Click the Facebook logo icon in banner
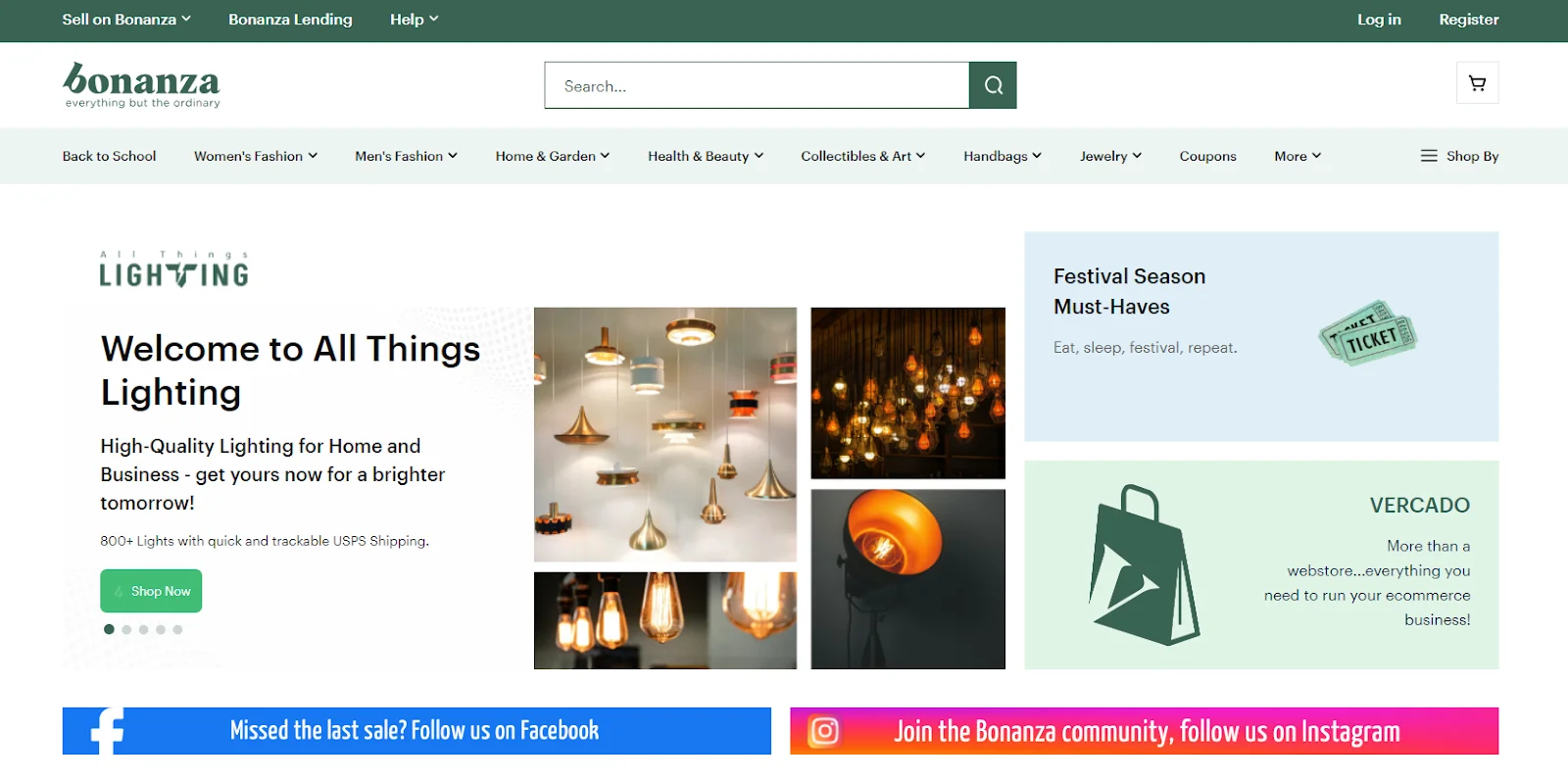The height and width of the screenshot is (781, 1568). coord(107,731)
